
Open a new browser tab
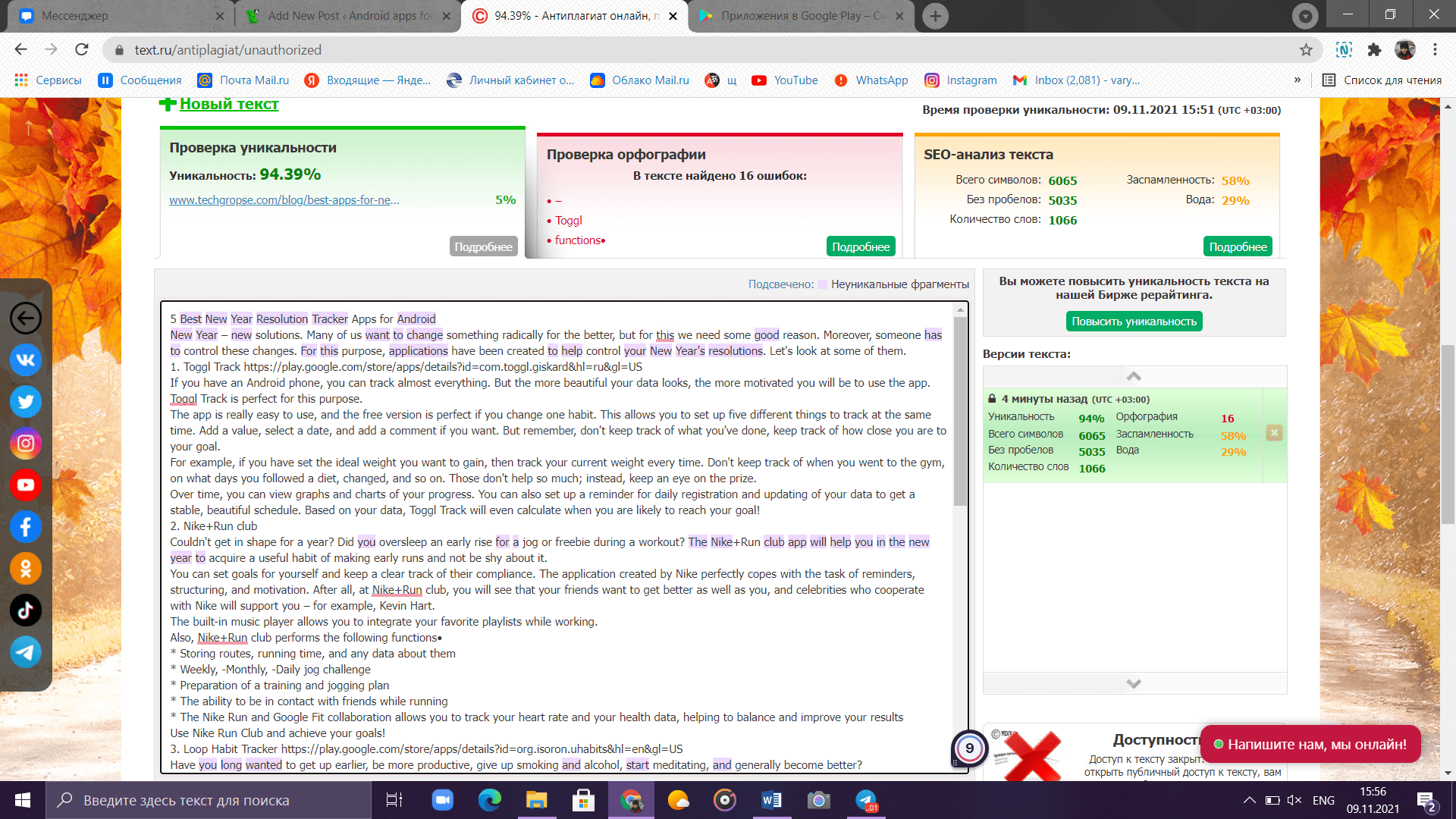[x=936, y=16]
